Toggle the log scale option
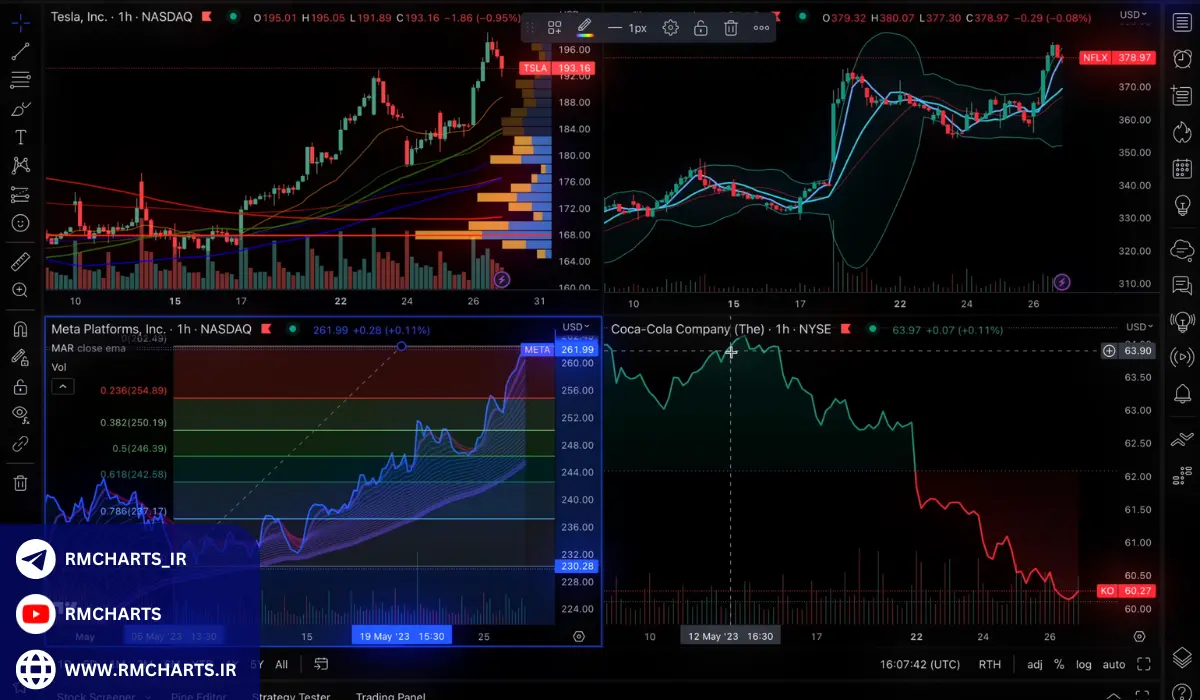1200x700 pixels. pos(1084,664)
